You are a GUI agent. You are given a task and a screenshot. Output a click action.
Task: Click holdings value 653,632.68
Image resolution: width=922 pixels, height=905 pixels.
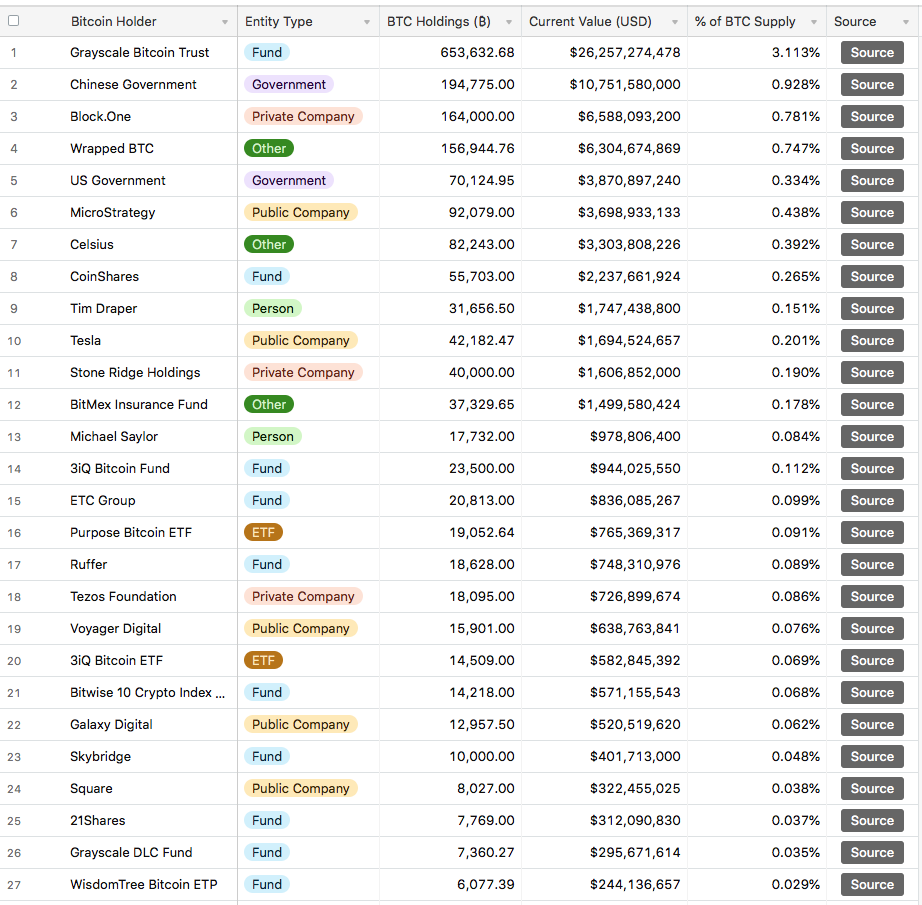477,52
